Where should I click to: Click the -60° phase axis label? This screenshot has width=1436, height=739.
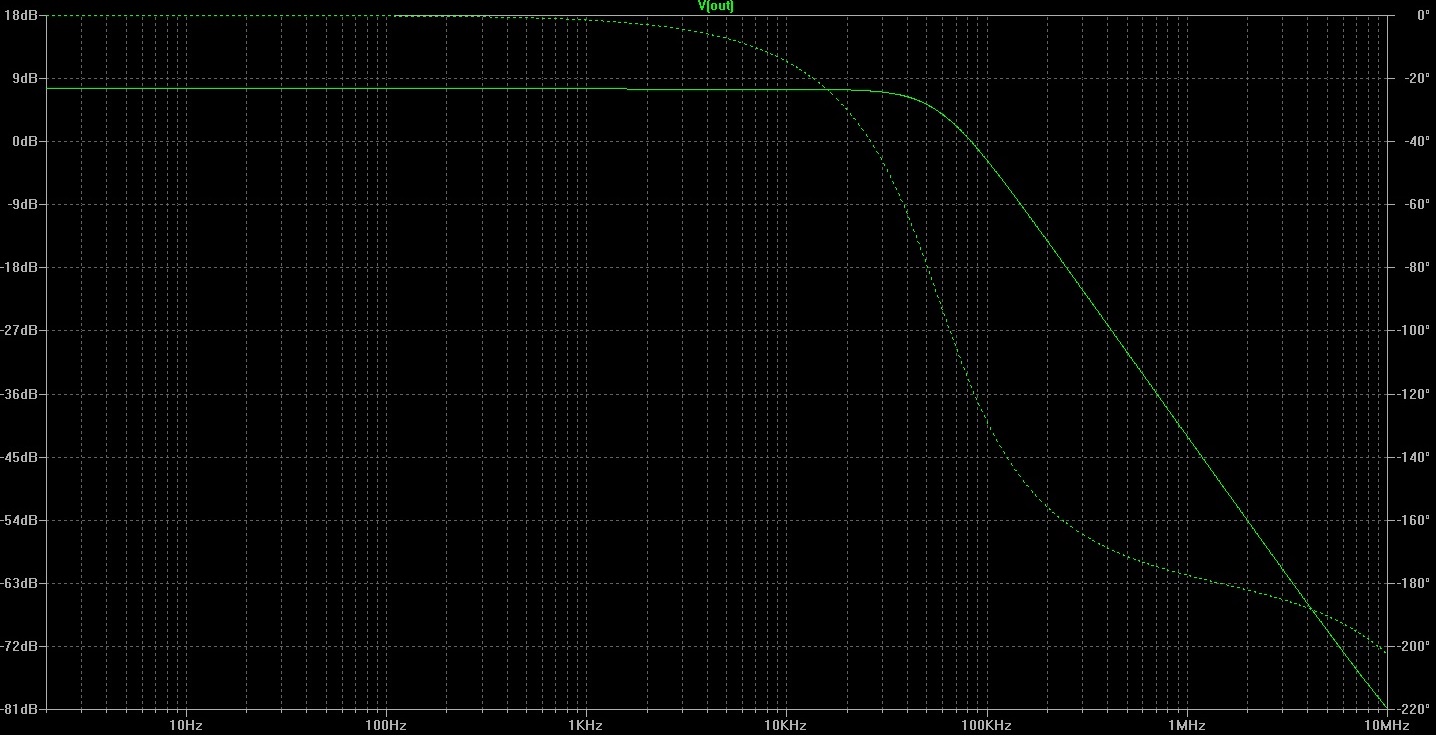[1416, 204]
